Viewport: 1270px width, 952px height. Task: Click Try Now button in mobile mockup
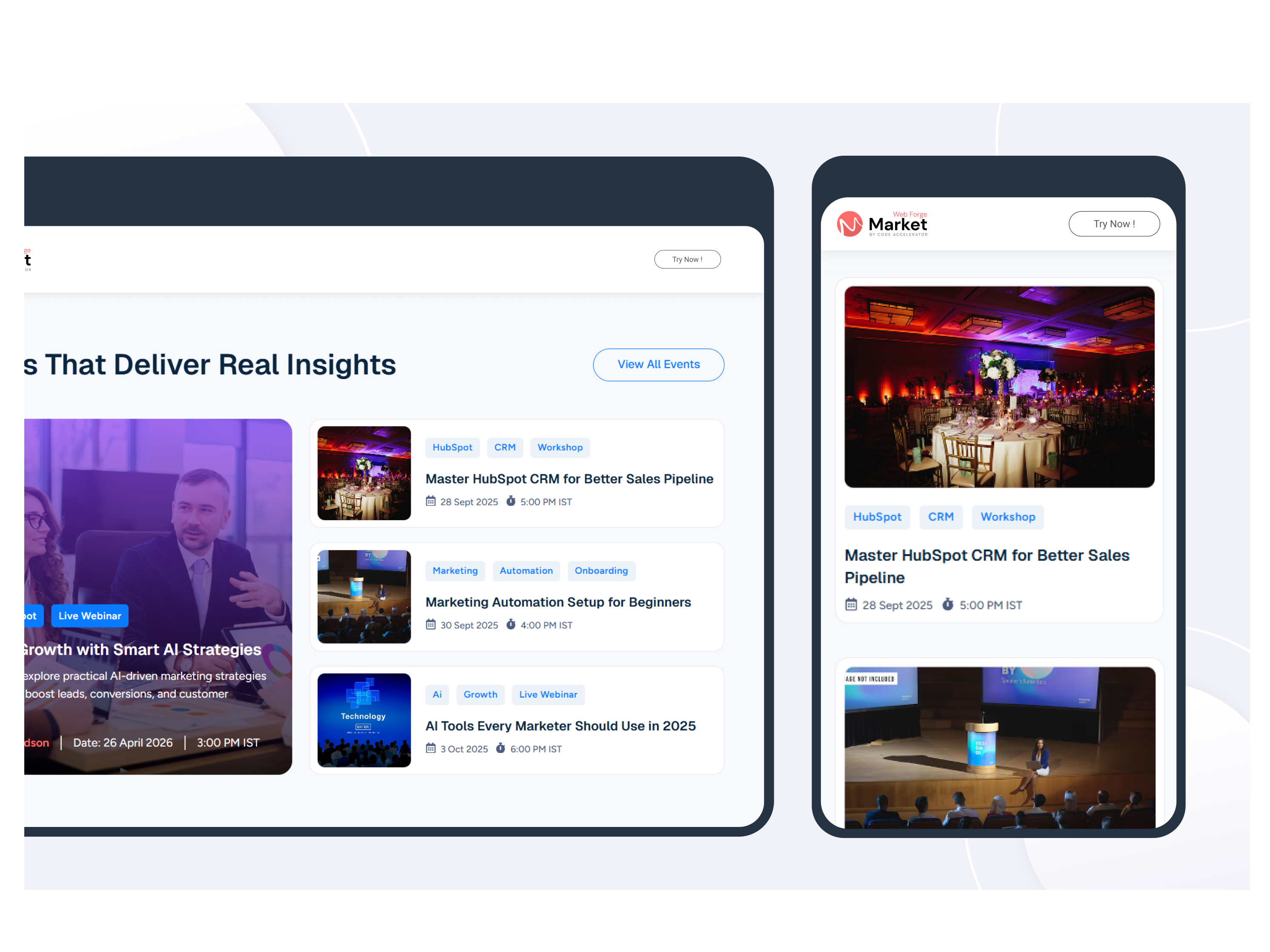click(1114, 224)
